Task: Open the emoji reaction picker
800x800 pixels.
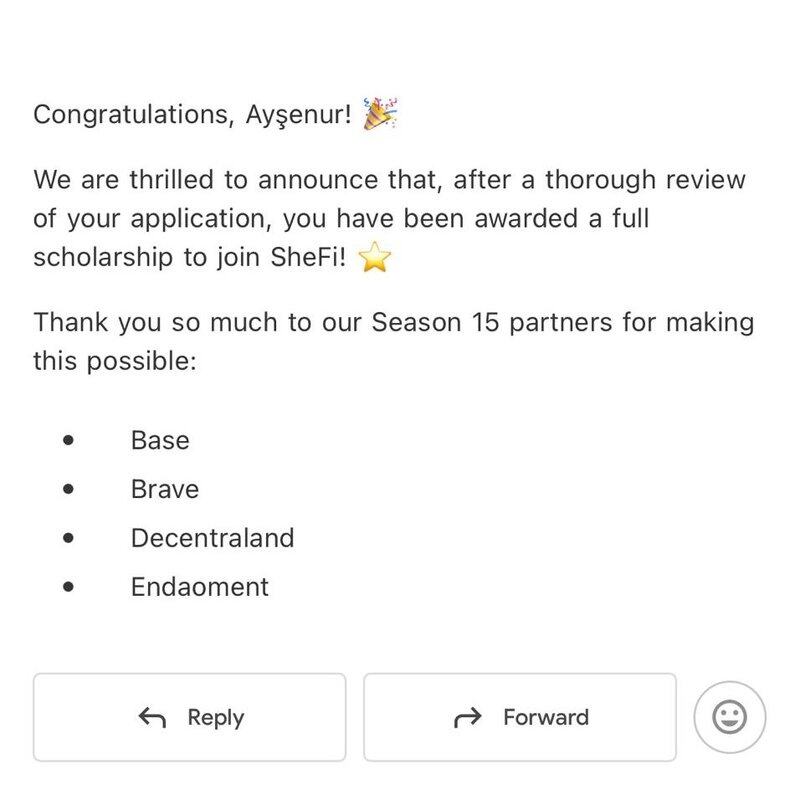Action: 730,716
